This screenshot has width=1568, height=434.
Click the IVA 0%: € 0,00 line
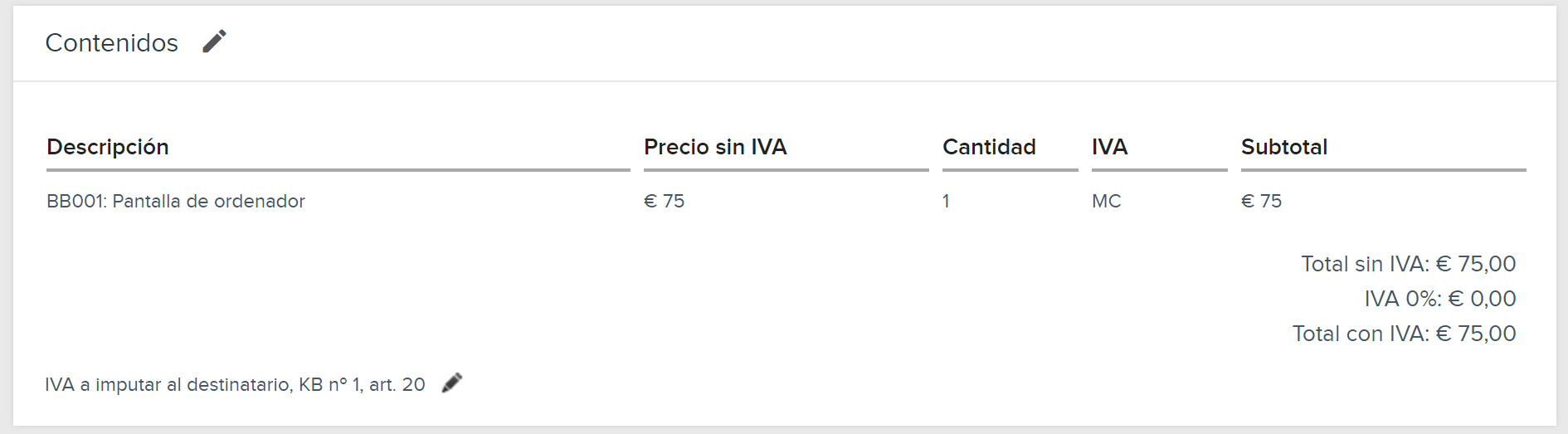click(x=1440, y=299)
